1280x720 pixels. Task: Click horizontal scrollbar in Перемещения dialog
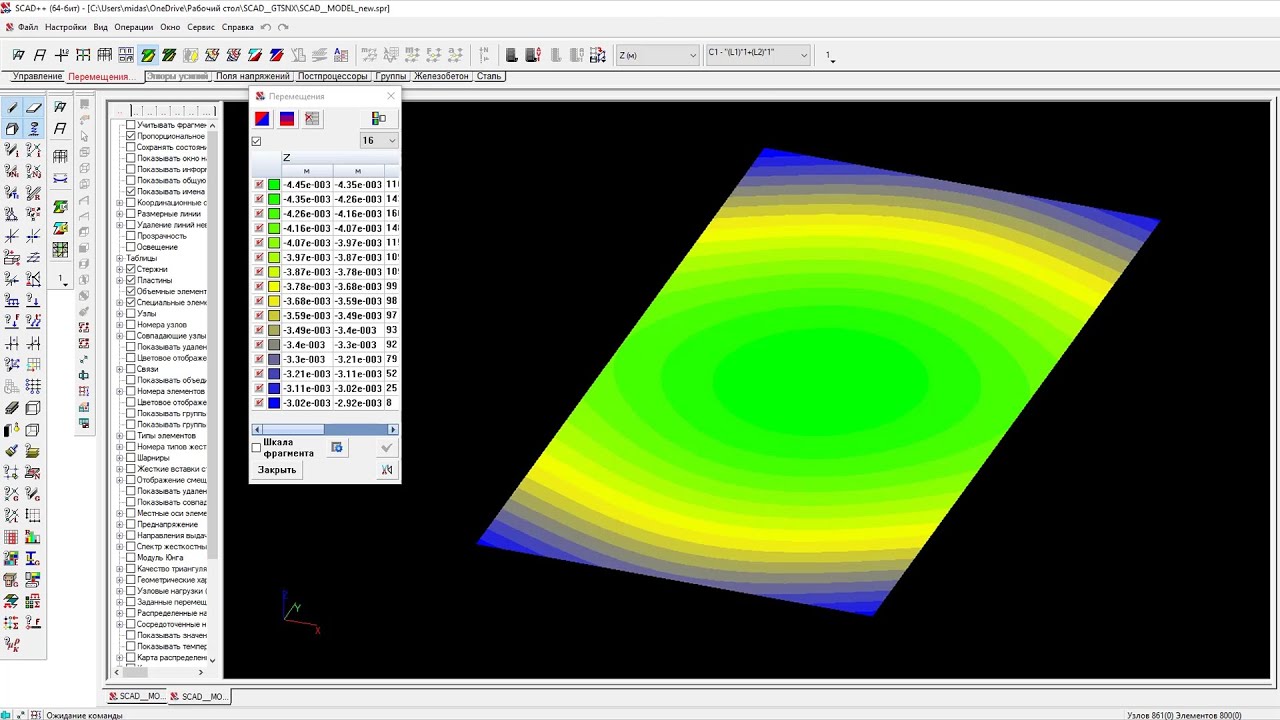[325, 429]
